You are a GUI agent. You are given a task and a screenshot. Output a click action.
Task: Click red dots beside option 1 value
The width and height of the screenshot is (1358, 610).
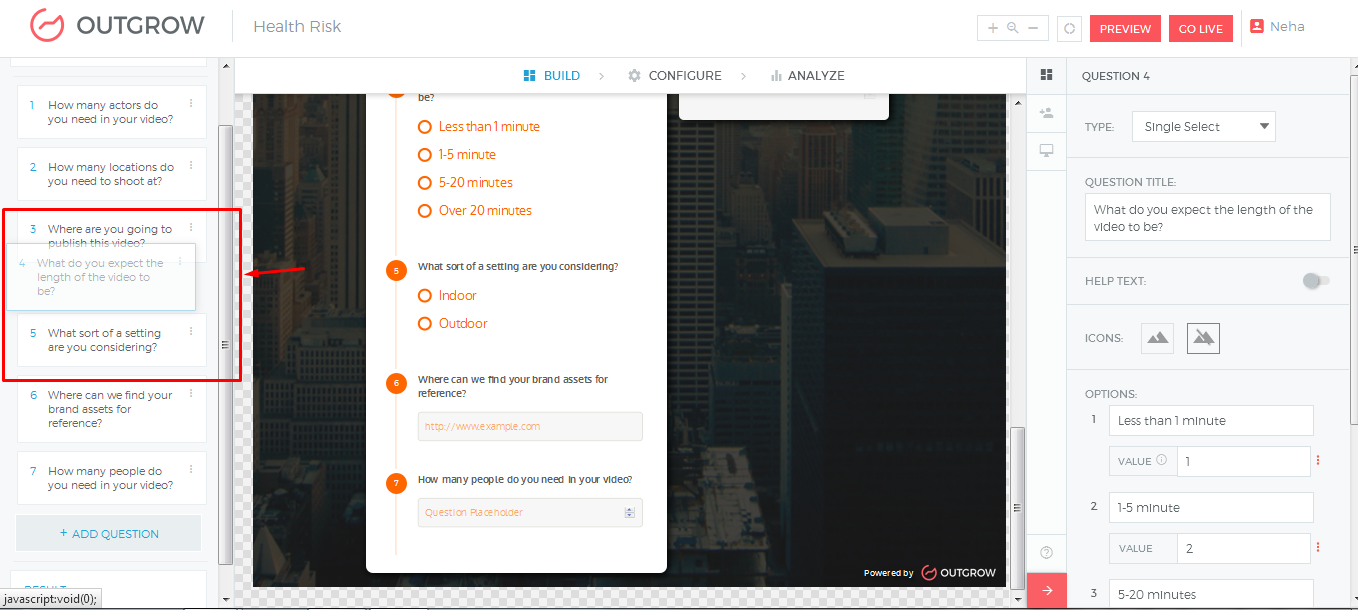point(1318,461)
